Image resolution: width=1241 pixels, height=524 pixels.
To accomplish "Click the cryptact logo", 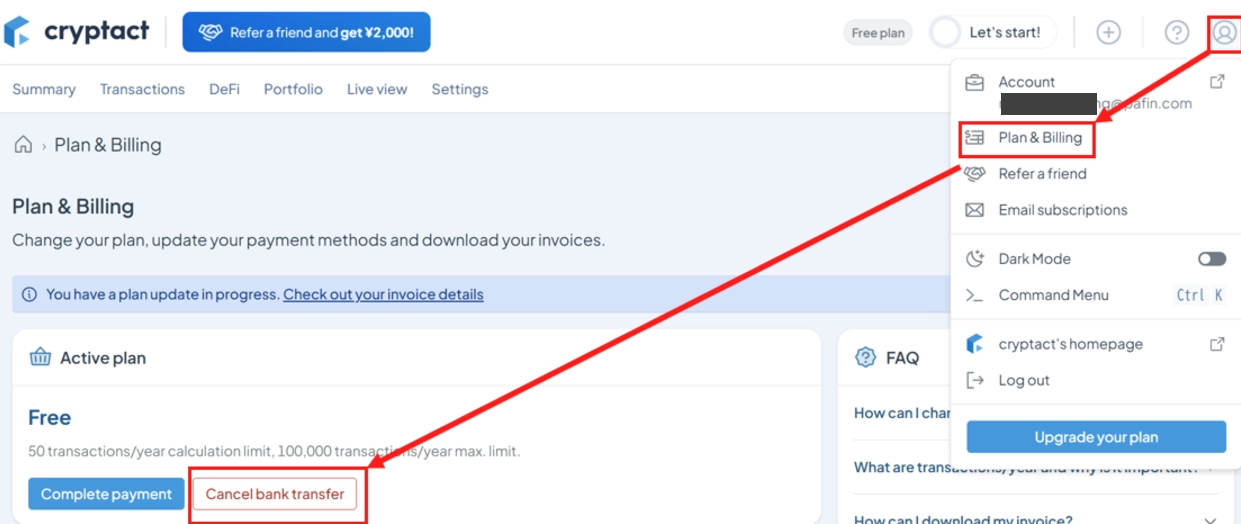I will [77, 32].
